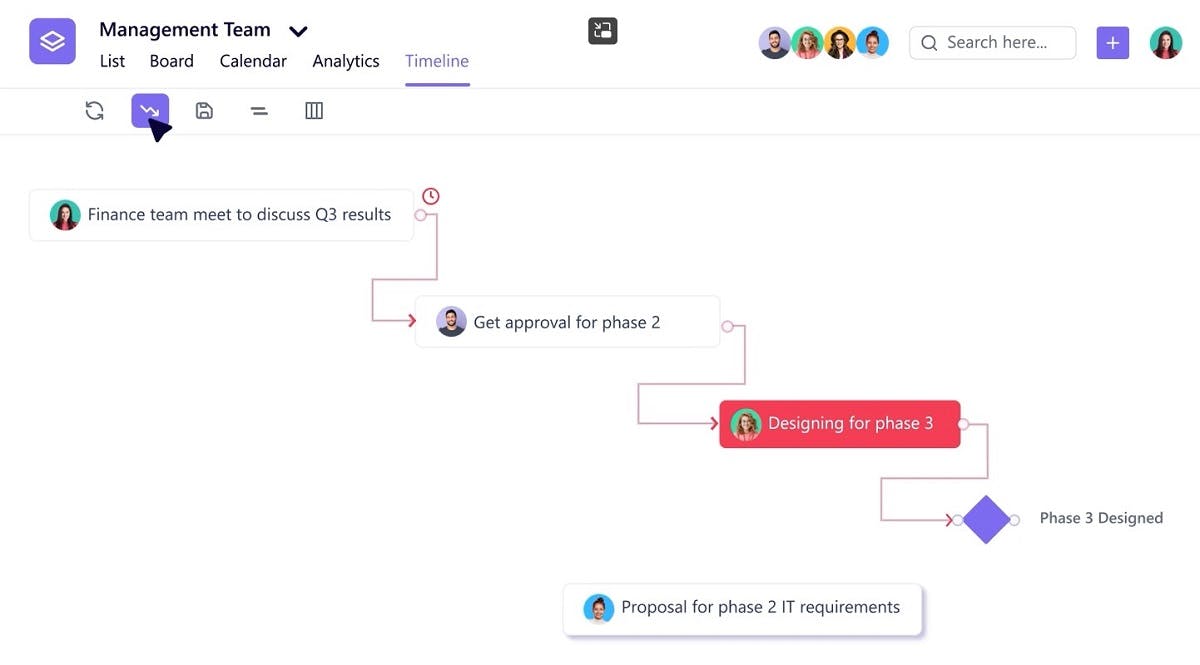Click the fit-to-screen icon at the top
Screen dimensions: 1200x665
(x=602, y=30)
